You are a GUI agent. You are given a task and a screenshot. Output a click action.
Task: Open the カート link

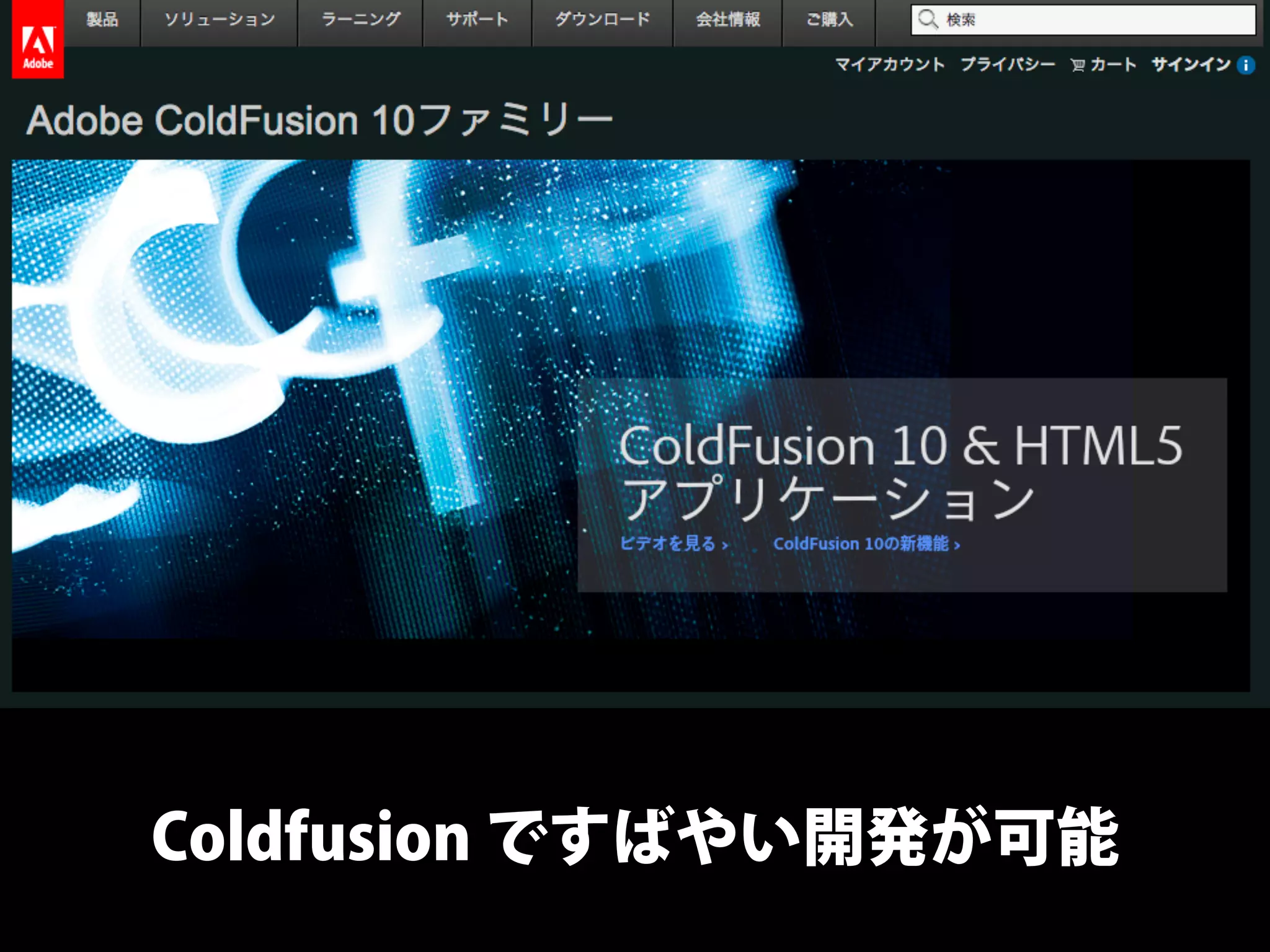pos(1113,64)
